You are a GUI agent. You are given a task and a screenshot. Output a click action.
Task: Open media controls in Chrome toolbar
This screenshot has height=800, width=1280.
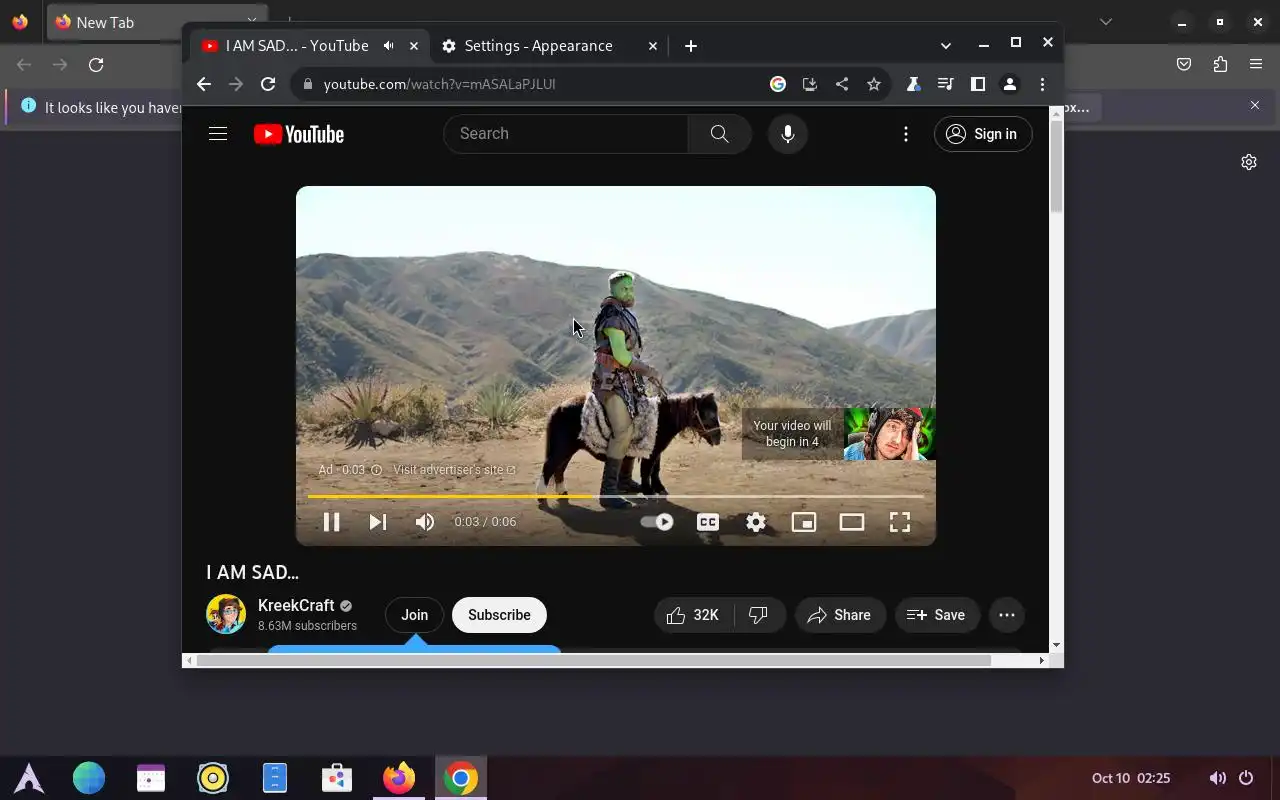tap(945, 84)
